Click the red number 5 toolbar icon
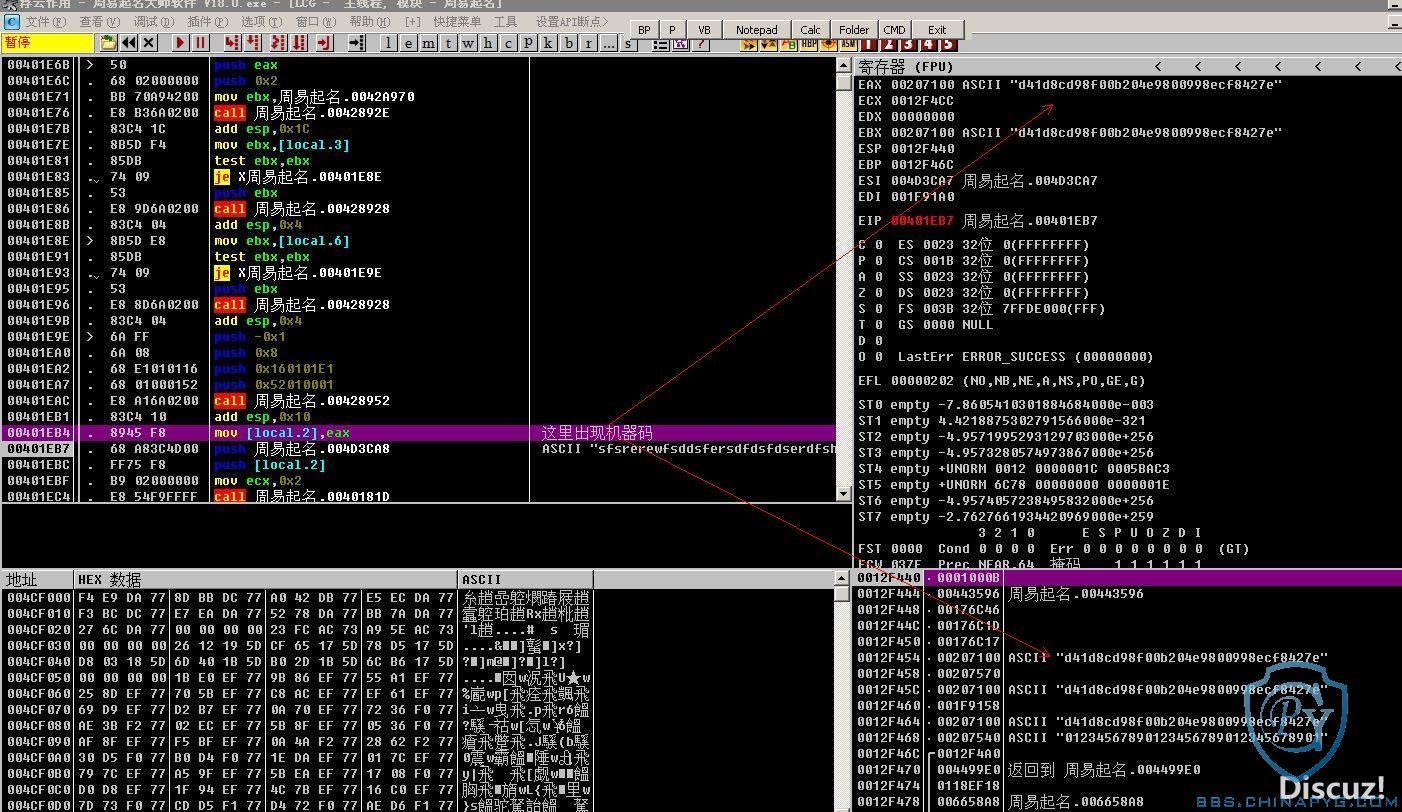The width and height of the screenshot is (1402, 812). coord(948,44)
